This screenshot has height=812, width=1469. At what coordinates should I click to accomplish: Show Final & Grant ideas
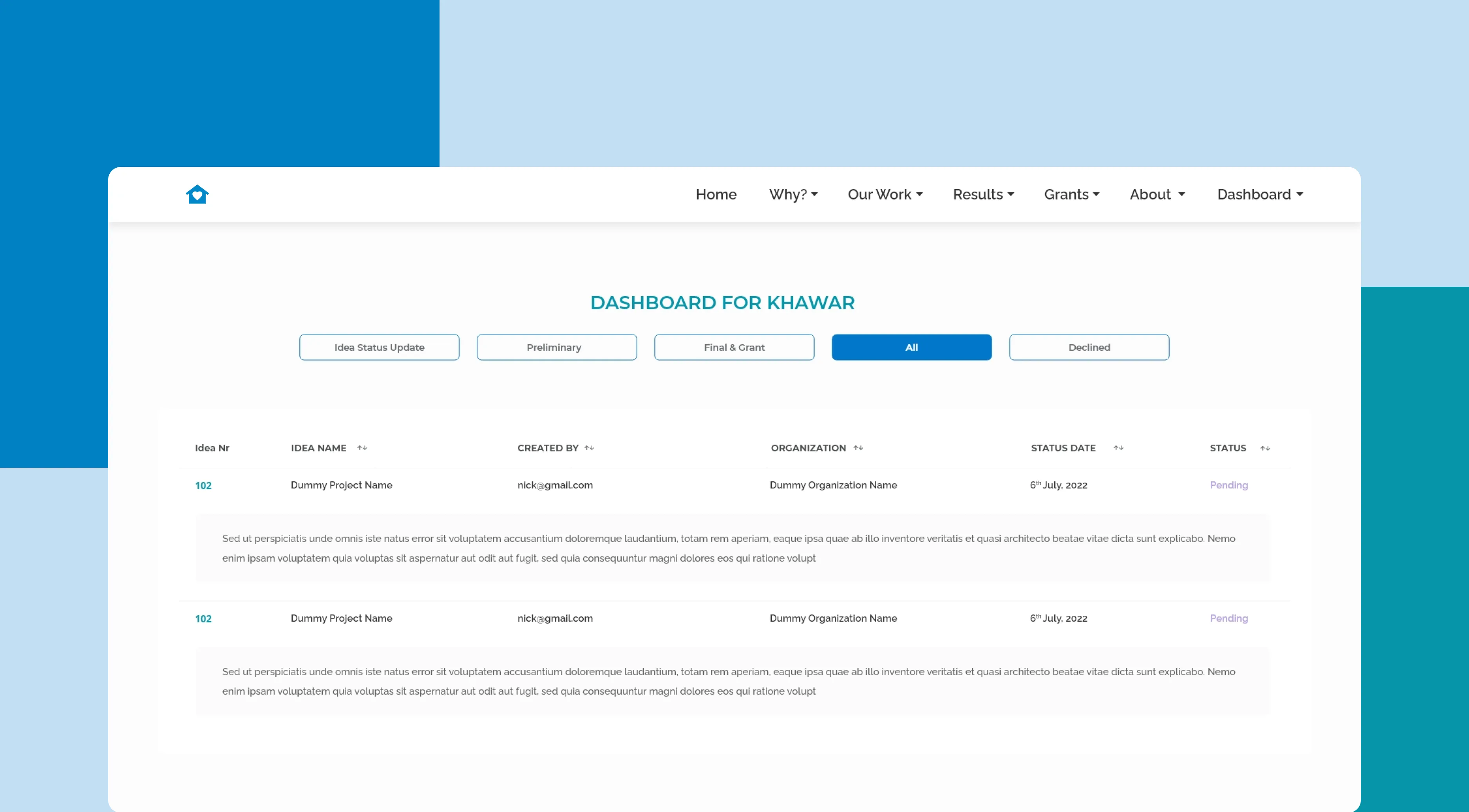734,347
